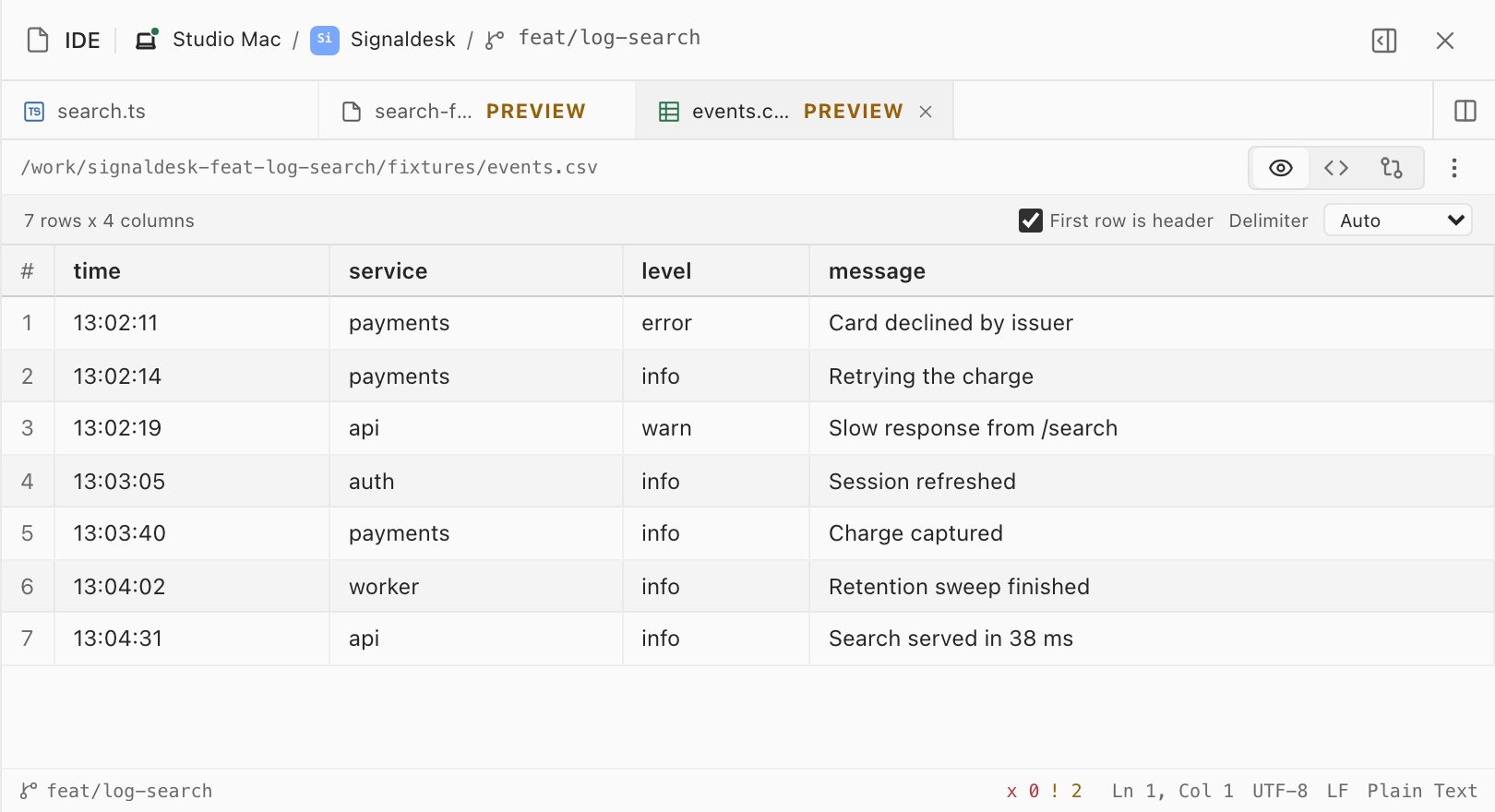1495x812 pixels.
Task: Click the cell '13:04:31'
Action: tap(192, 639)
